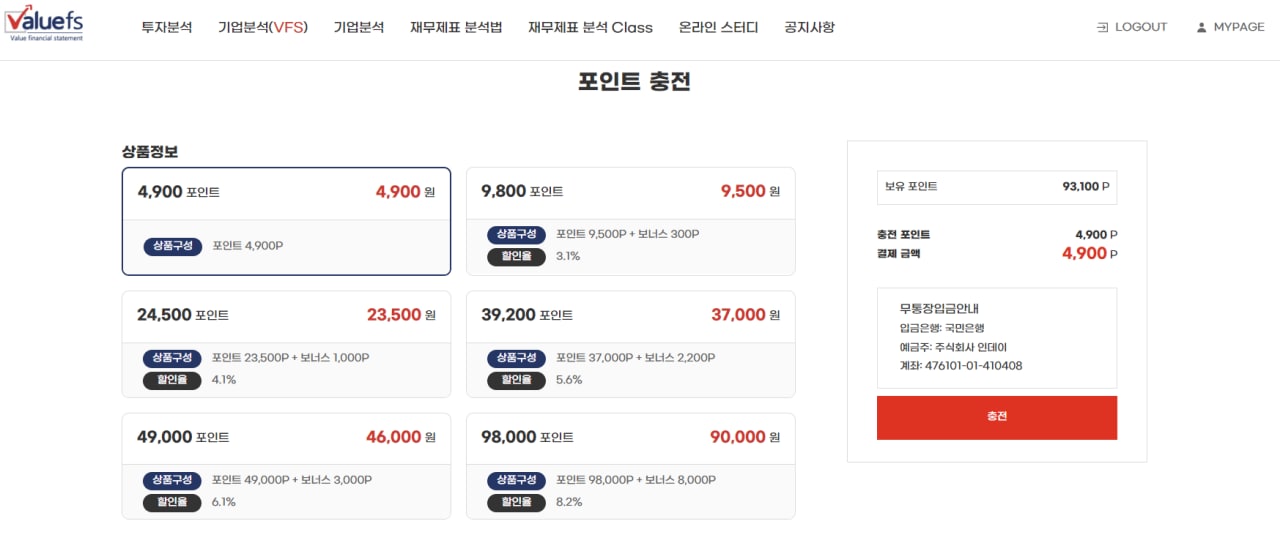Pick the 98,000 포인트 package
The image size is (1280, 543).
click(630, 466)
